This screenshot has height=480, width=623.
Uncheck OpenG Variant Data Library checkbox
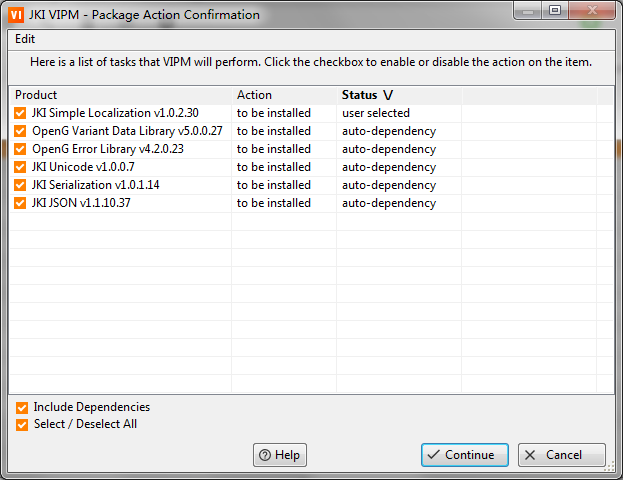click(x=20, y=131)
